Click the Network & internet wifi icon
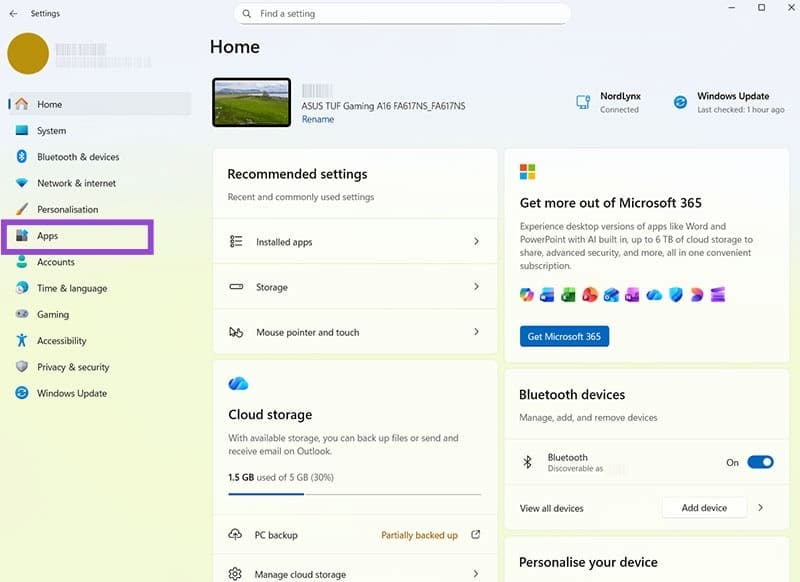The image size is (800, 582). pyautogui.click(x=22, y=183)
